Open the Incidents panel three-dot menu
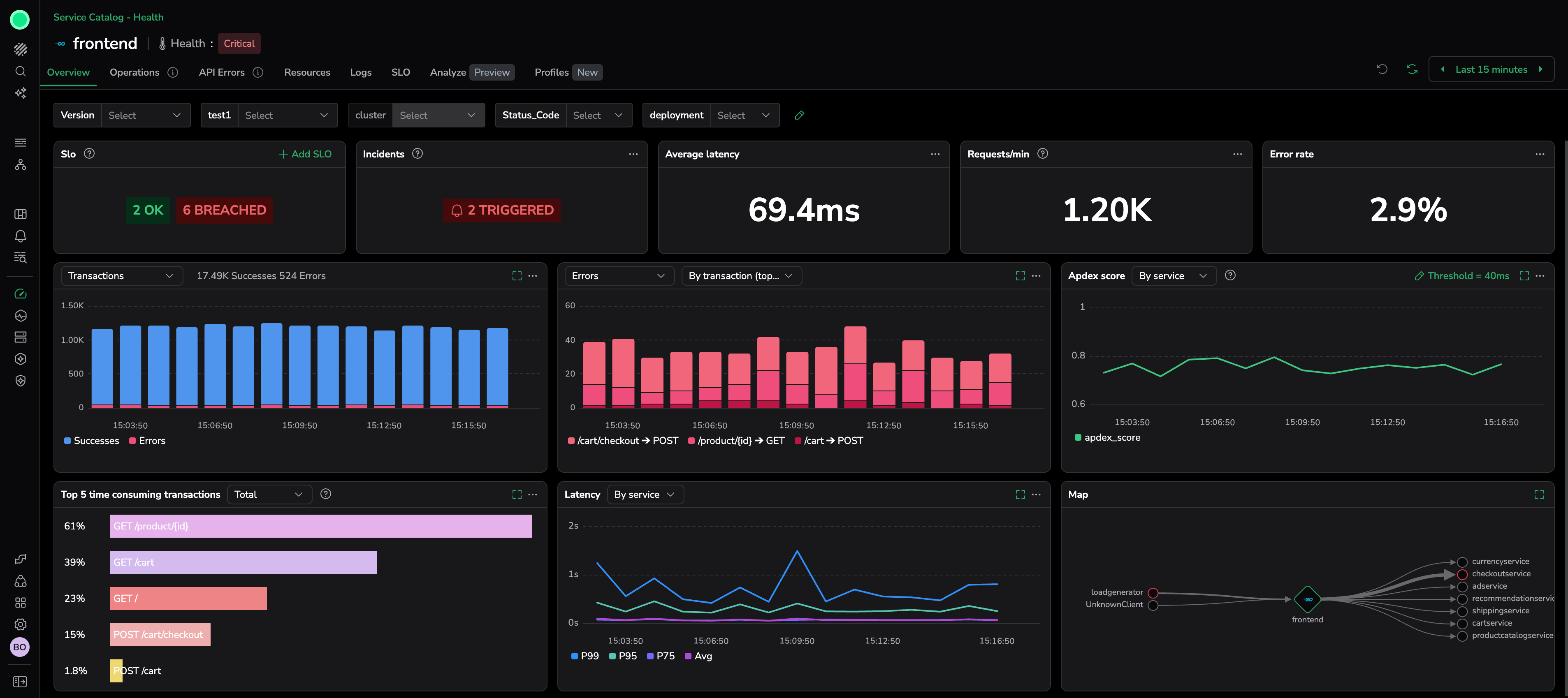Image resolution: width=1568 pixels, height=698 pixels. point(633,154)
